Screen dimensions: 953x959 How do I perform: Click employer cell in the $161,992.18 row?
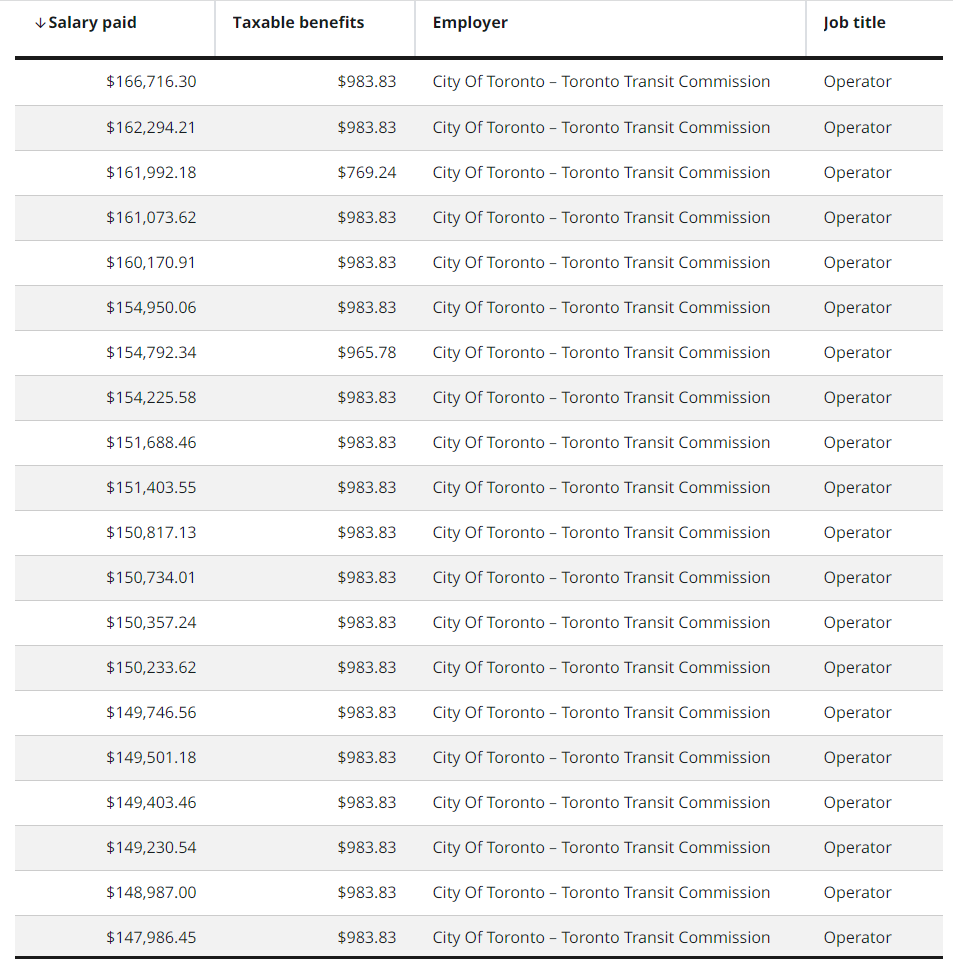[x=601, y=173]
